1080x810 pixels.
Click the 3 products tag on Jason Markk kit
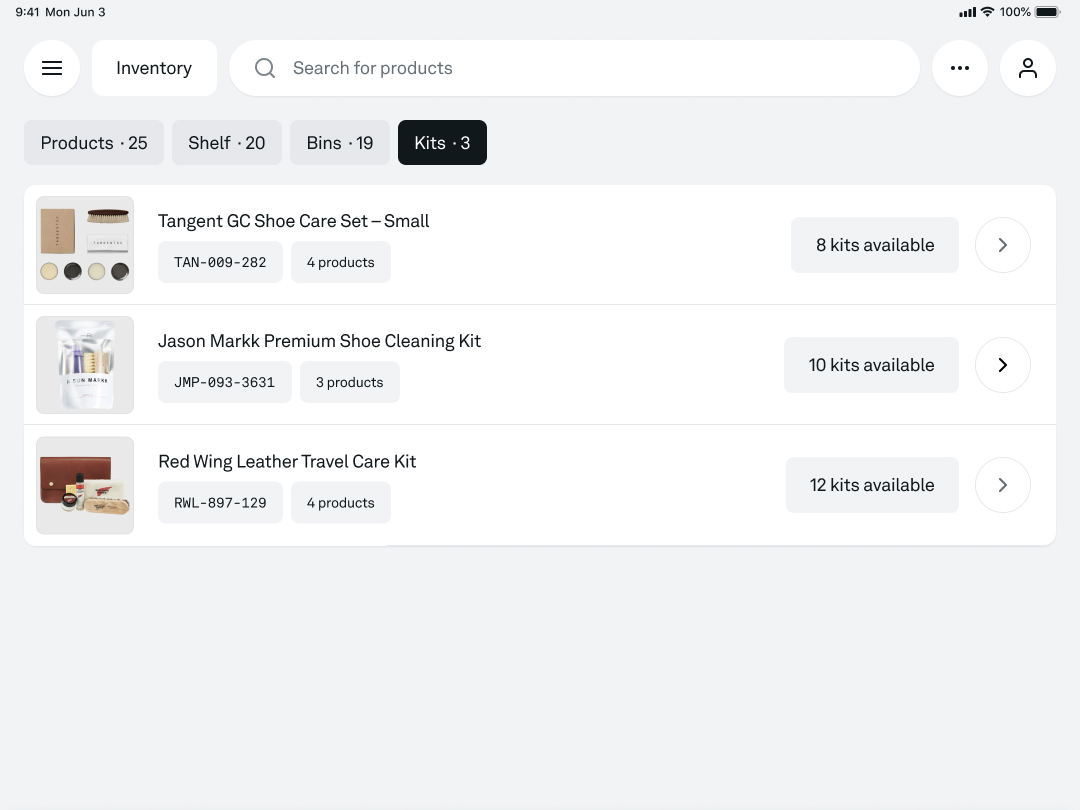pos(350,382)
